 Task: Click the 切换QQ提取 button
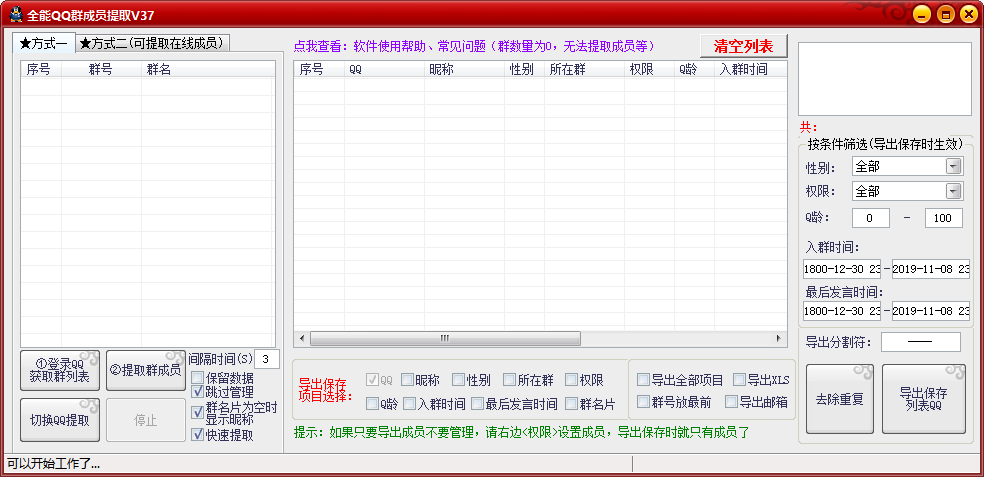coord(60,420)
